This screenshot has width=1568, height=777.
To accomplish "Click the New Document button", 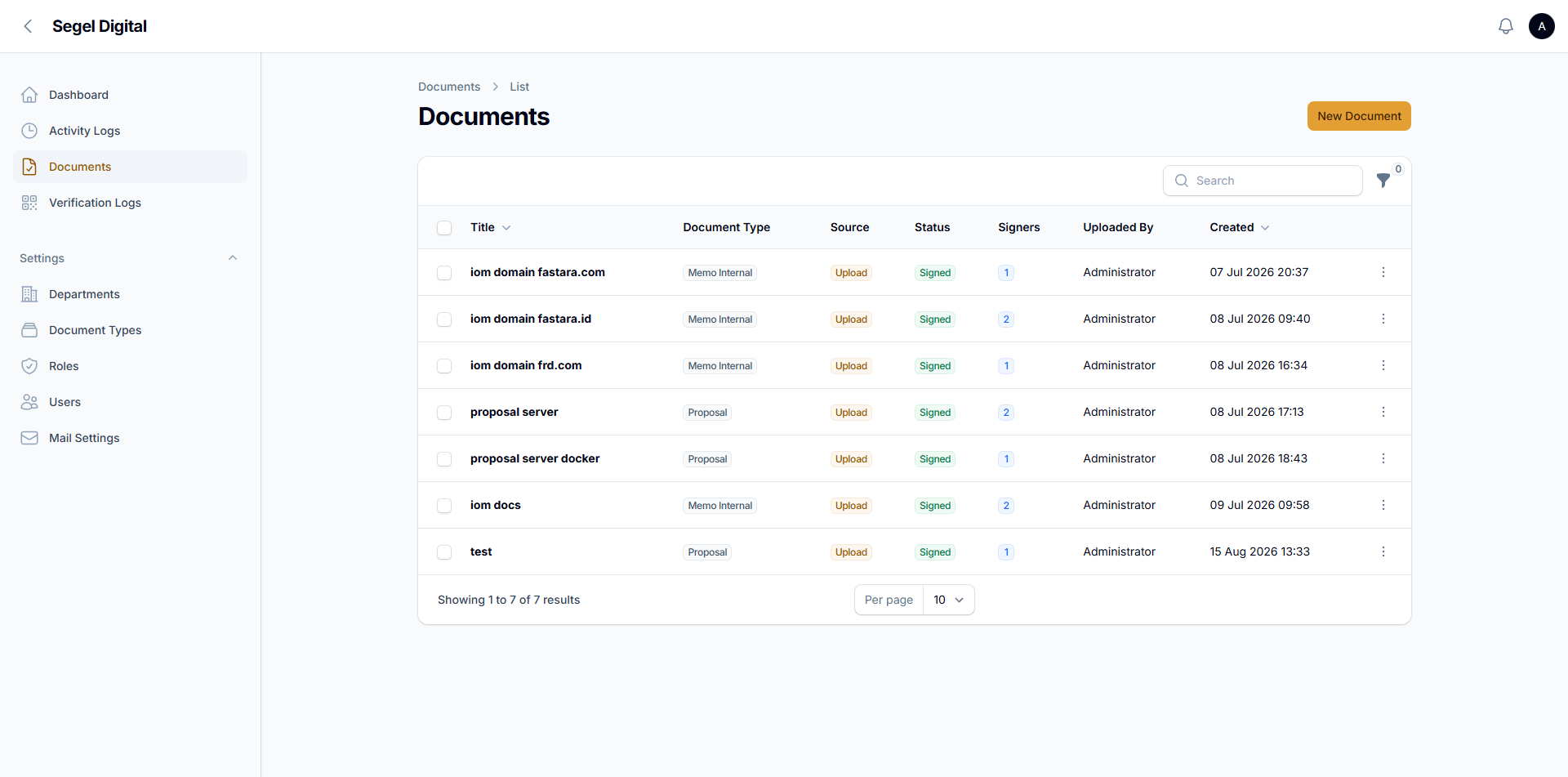I will click(x=1359, y=116).
